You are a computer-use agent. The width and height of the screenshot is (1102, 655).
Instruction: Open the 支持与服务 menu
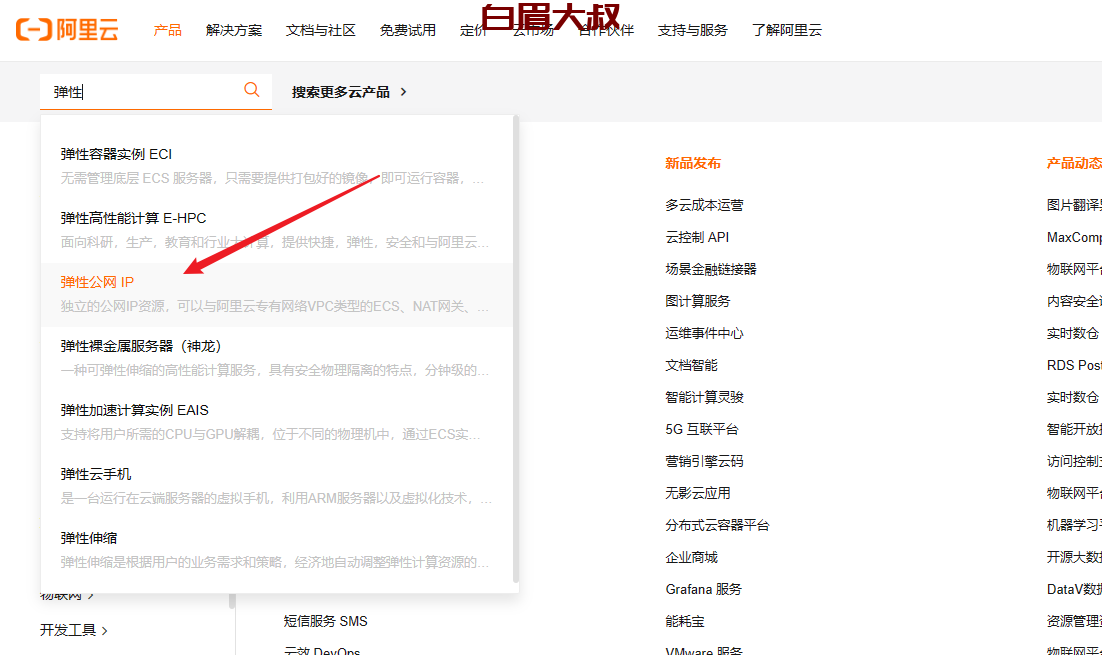[692, 30]
